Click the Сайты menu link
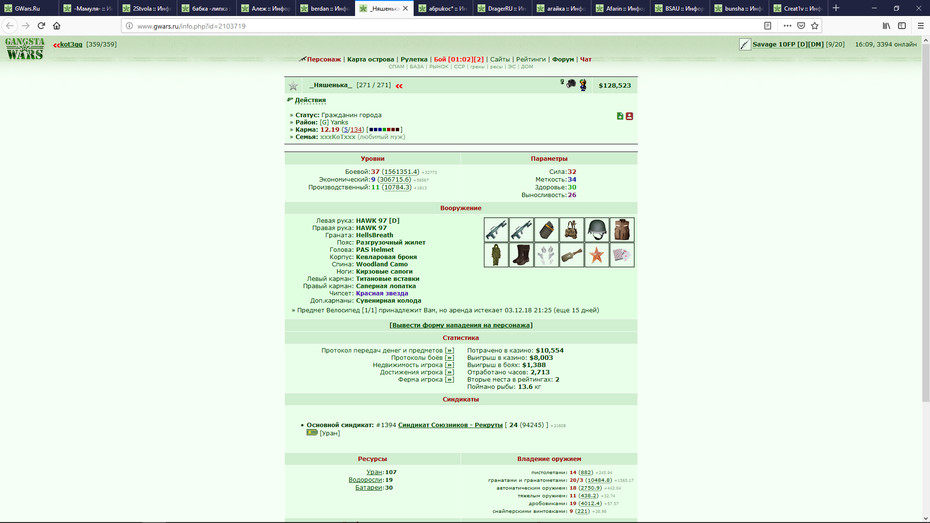930x523 pixels. coord(500,59)
